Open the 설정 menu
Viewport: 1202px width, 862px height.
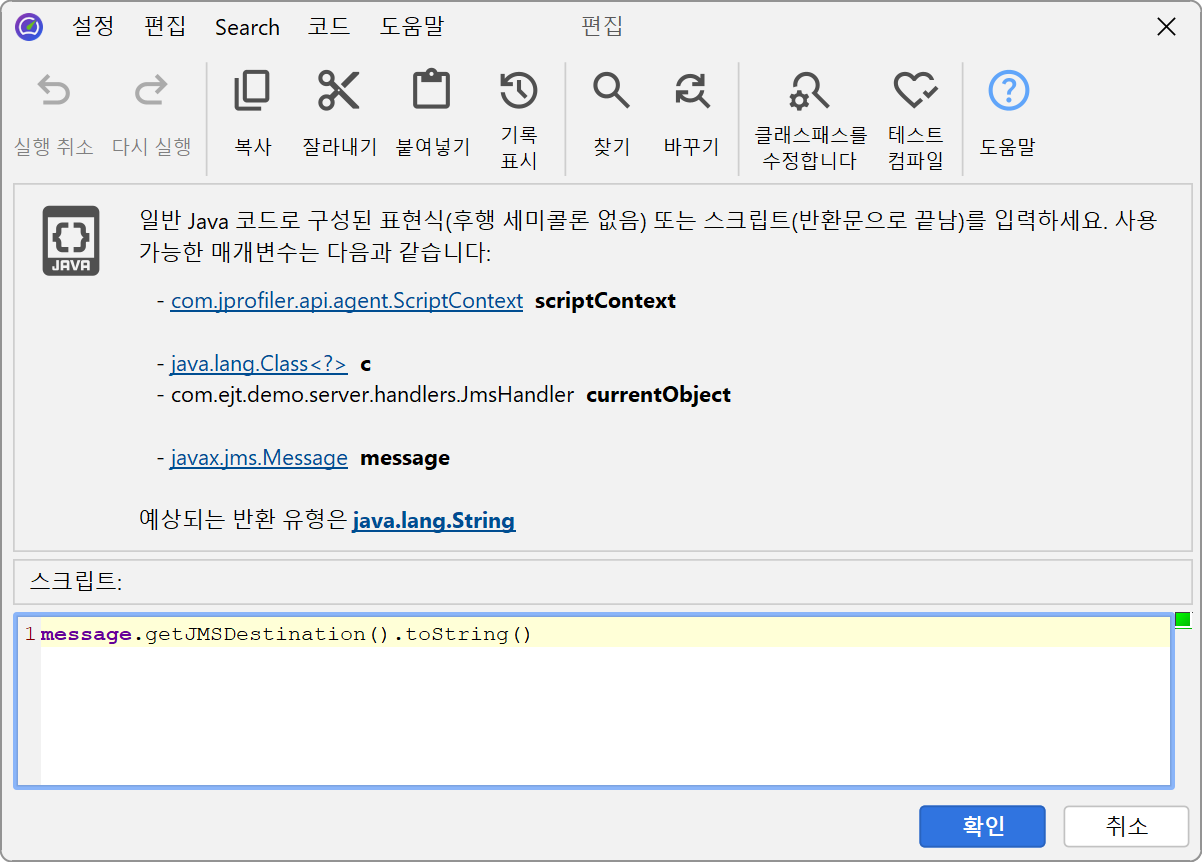93,27
